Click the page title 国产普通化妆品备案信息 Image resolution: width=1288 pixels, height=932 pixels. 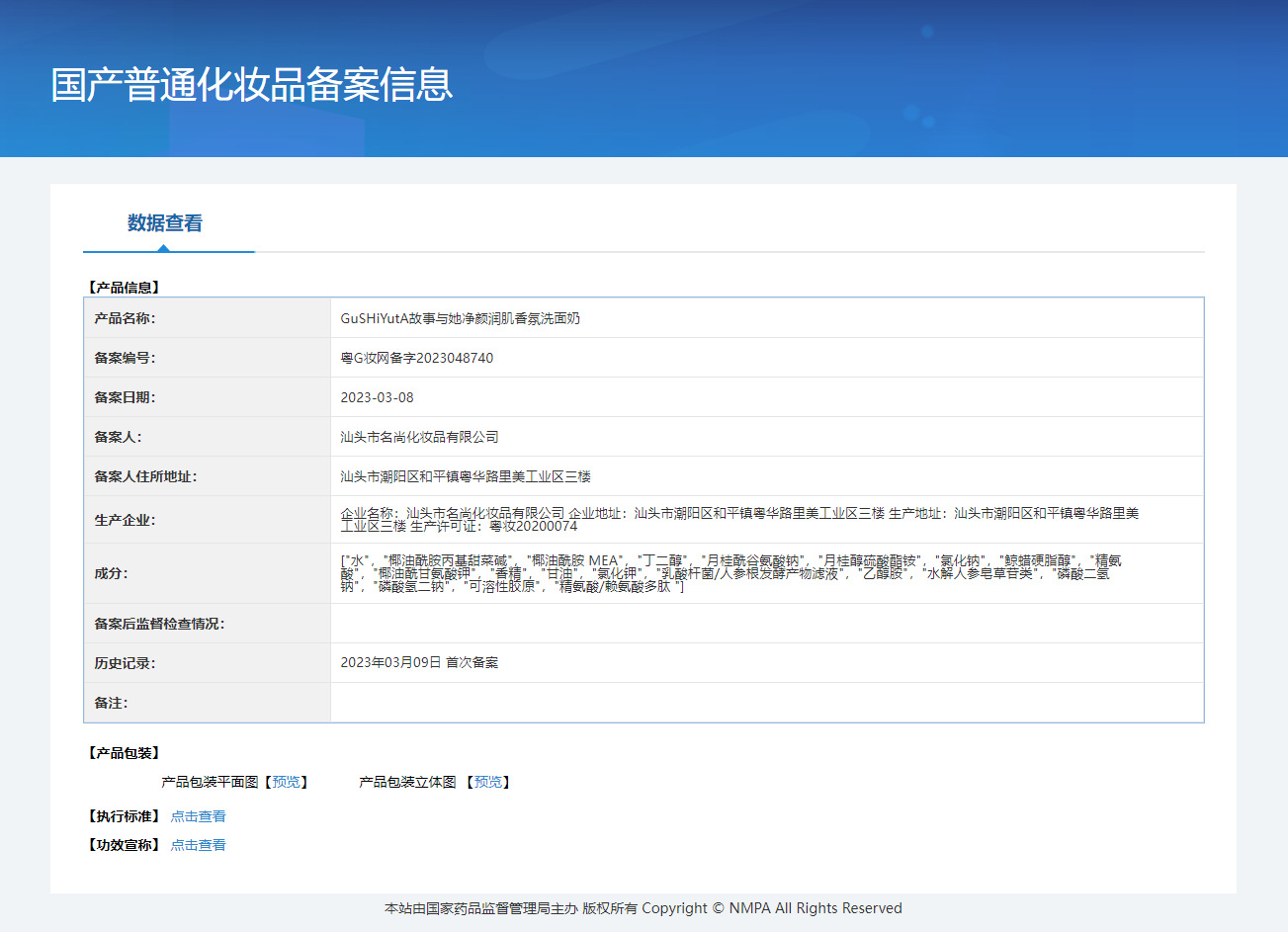point(252,85)
